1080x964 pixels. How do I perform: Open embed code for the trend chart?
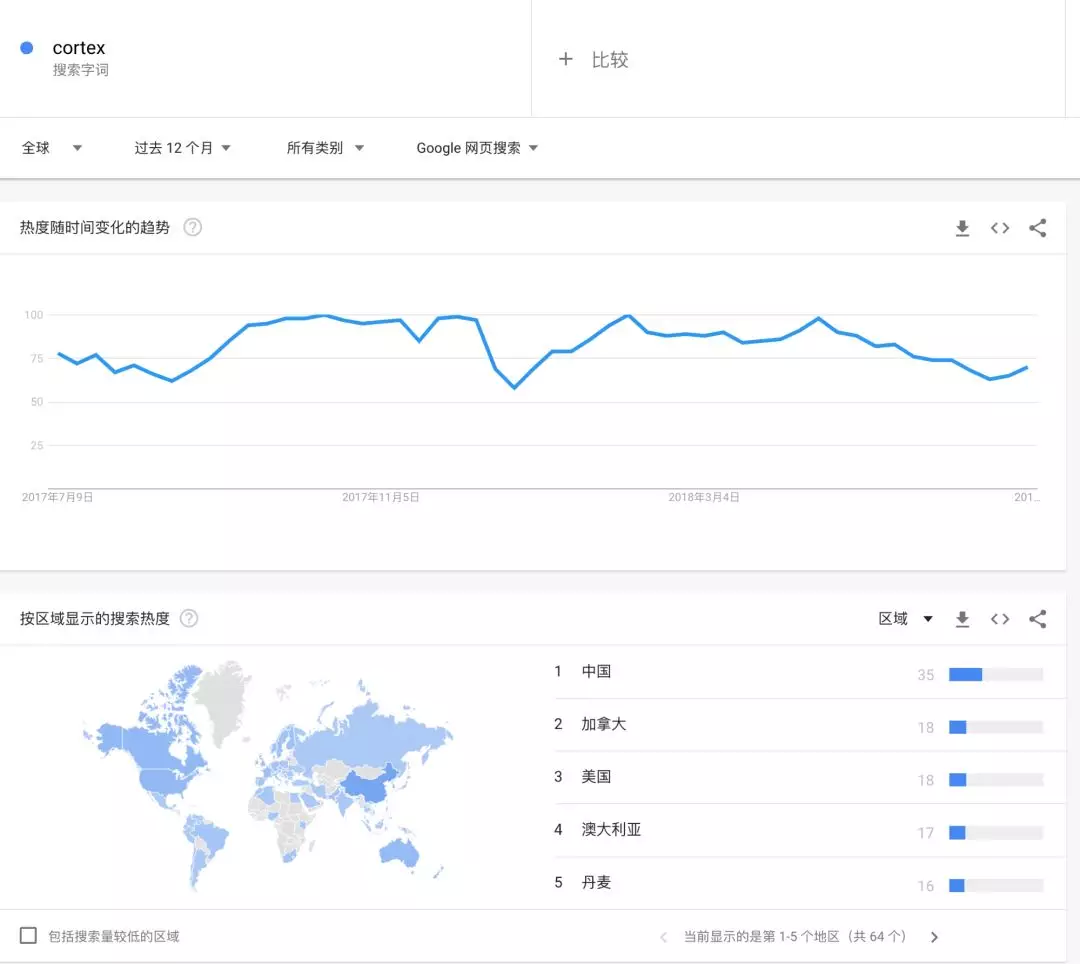(1000, 228)
